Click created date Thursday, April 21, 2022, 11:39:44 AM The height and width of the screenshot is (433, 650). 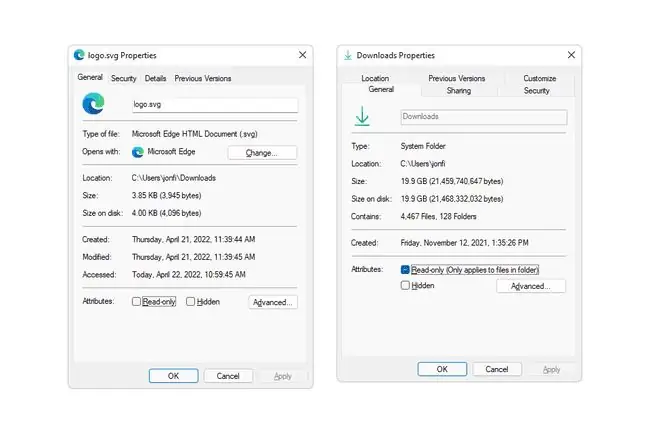(x=193, y=239)
